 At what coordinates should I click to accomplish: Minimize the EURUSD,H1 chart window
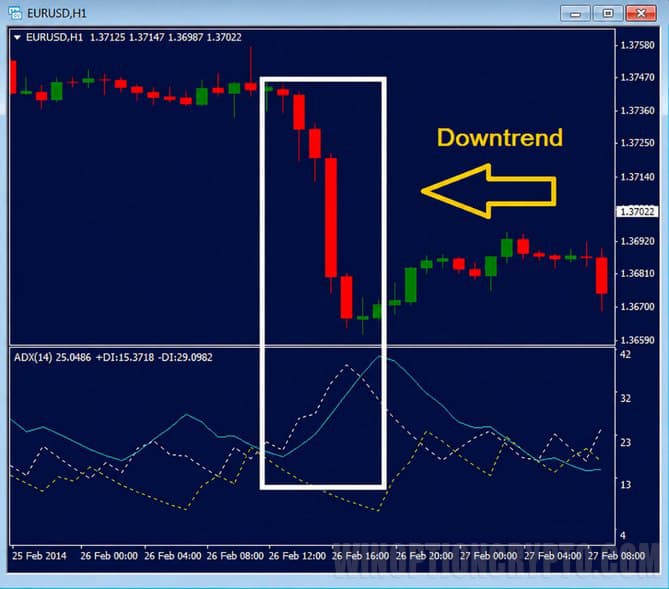click(x=575, y=14)
